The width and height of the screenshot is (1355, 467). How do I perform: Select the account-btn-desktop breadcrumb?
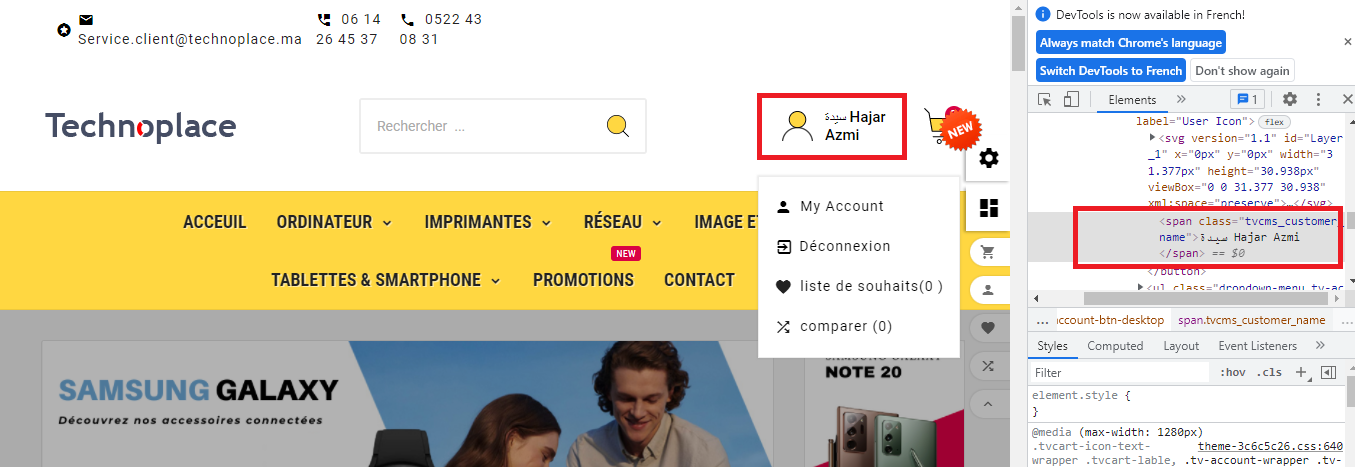click(1110, 320)
